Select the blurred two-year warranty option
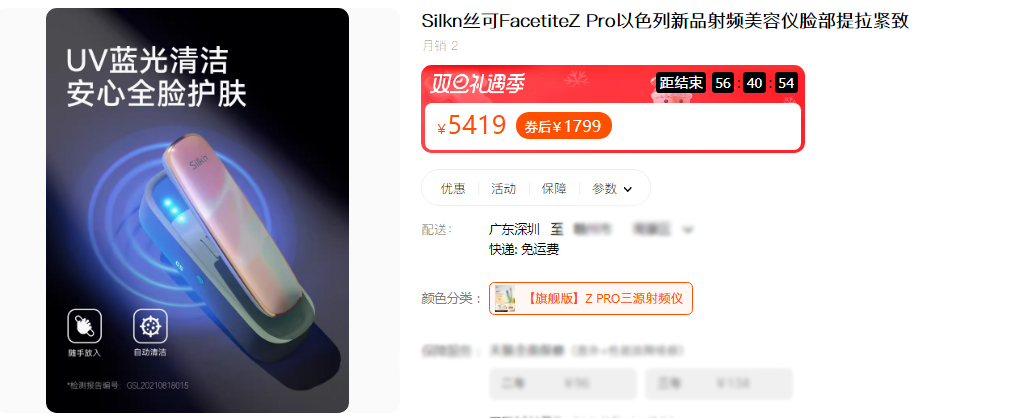The height and width of the screenshot is (418, 1013). [563, 384]
